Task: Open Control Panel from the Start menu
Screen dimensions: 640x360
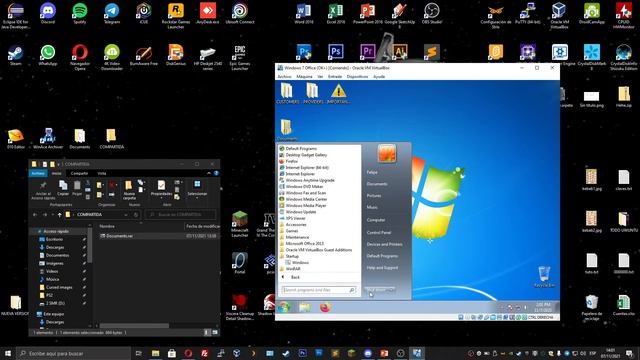Action: tap(379, 232)
